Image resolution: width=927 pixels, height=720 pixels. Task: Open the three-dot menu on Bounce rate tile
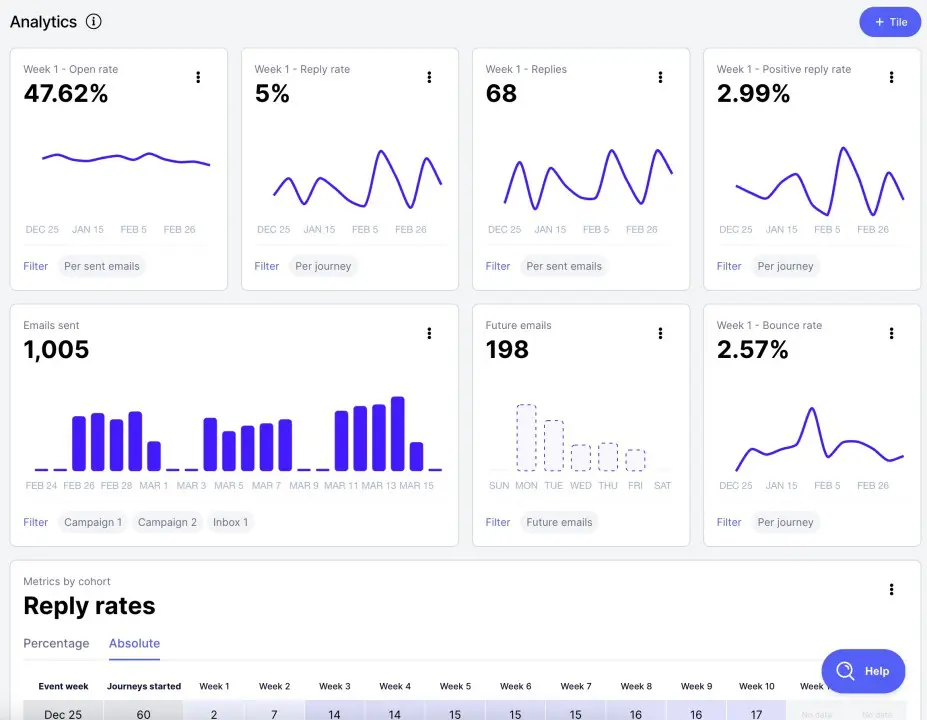[892, 333]
